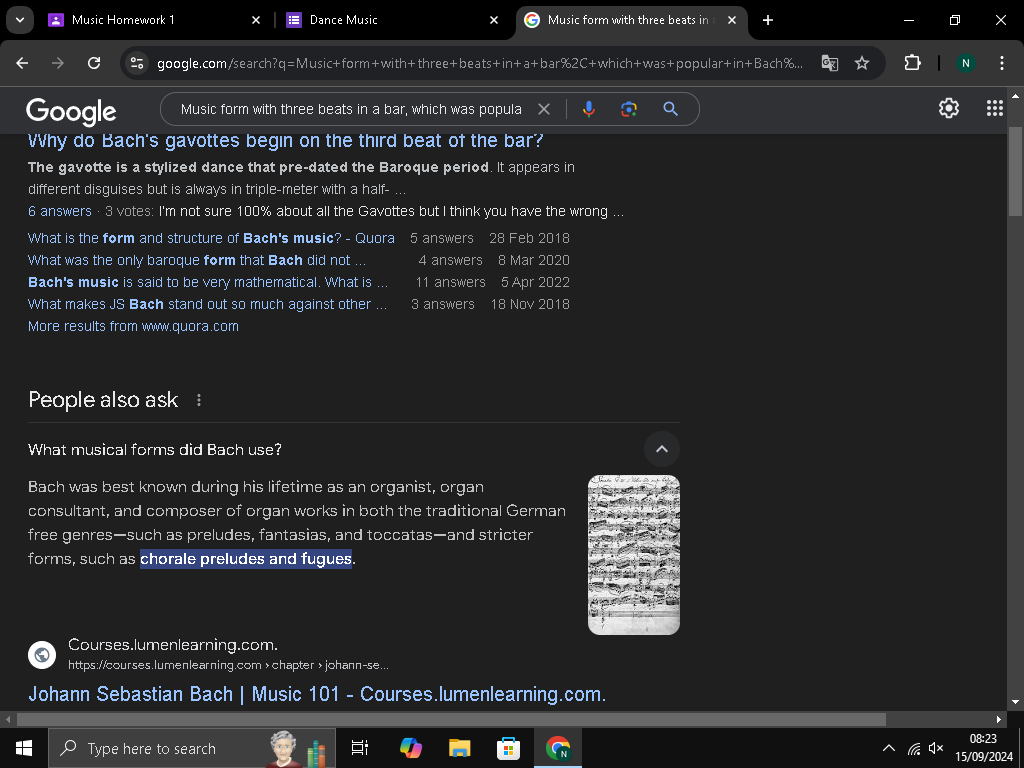This screenshot has width=1024, height=768.
Task: Open Task View from taskbar
Action: coord(360,748)
